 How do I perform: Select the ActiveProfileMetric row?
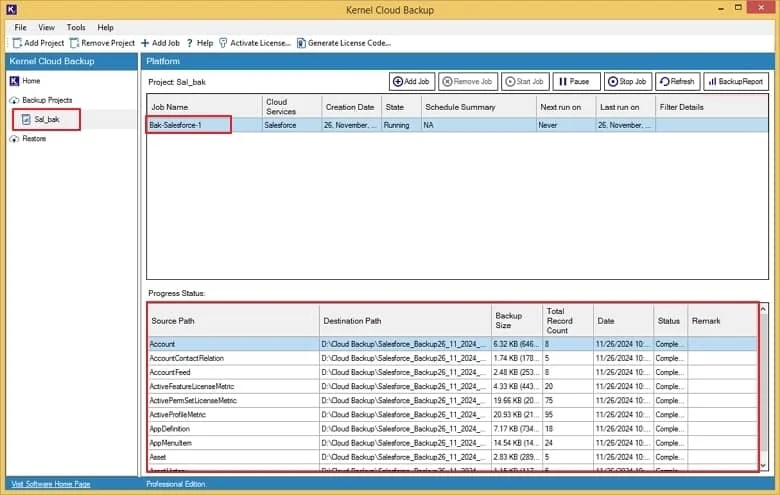tap(453, 414)
